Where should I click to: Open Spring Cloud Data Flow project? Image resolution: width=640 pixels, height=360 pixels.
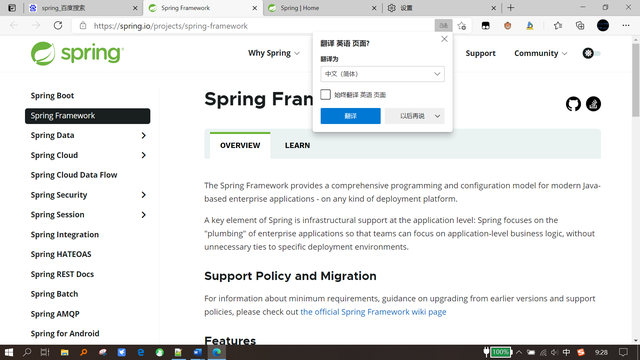coord(74,175)
